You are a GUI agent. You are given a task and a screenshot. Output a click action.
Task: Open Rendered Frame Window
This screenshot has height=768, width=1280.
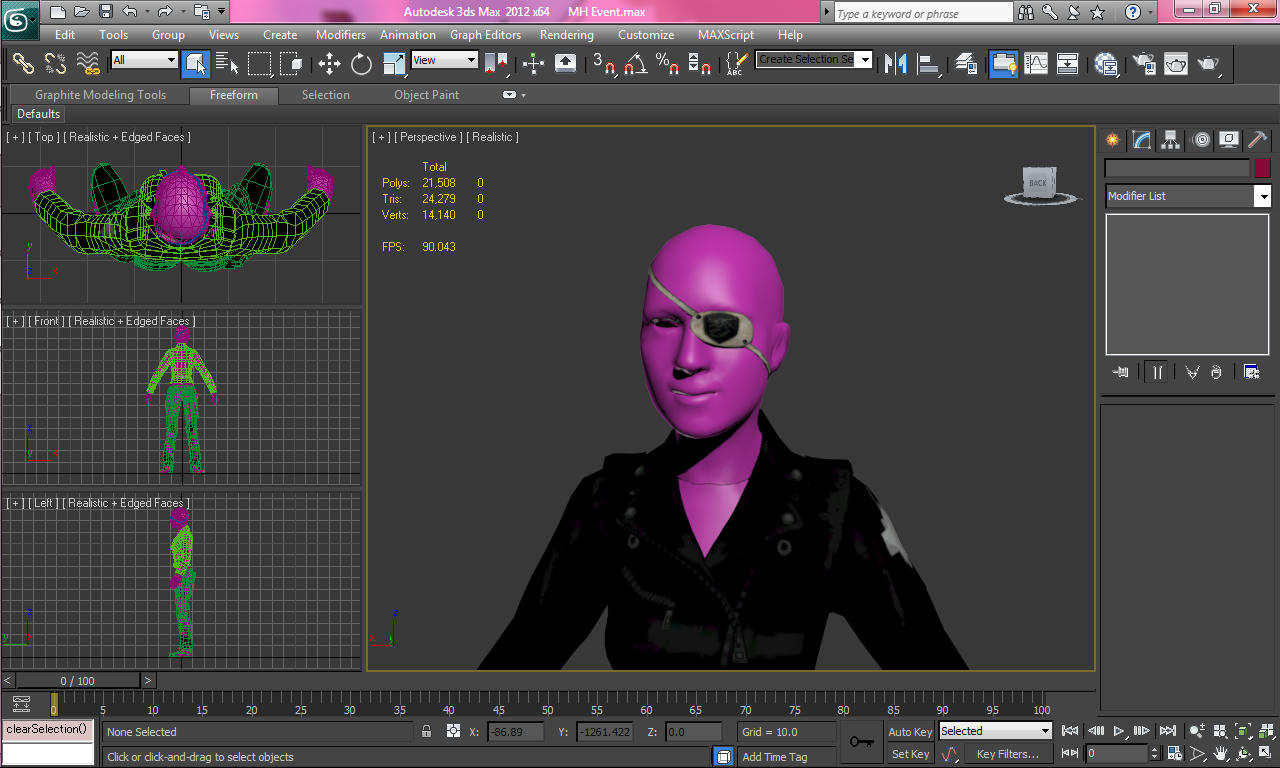point(1176,64)
